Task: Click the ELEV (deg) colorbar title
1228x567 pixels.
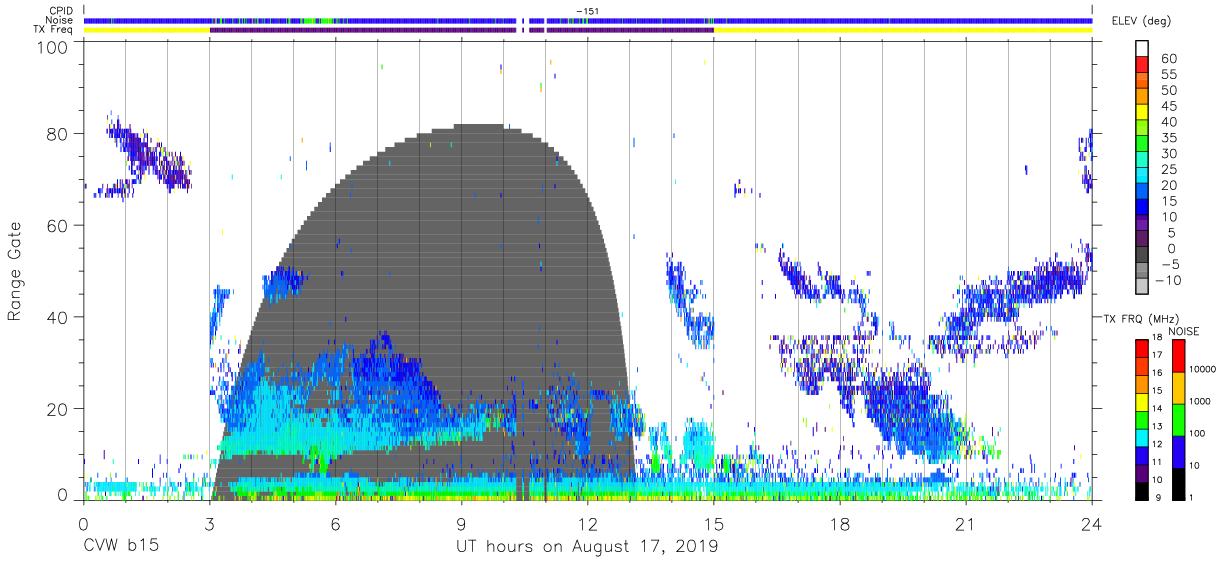Action: coord(1139,21)
